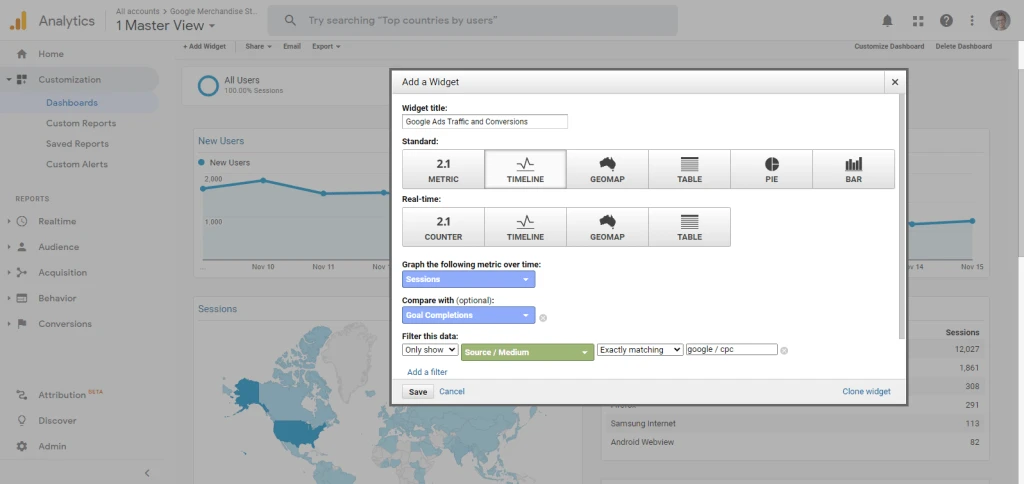Screen dimensions: 1024x484
Task: Delete the Source / Medium filter
Action: point(784,350)
